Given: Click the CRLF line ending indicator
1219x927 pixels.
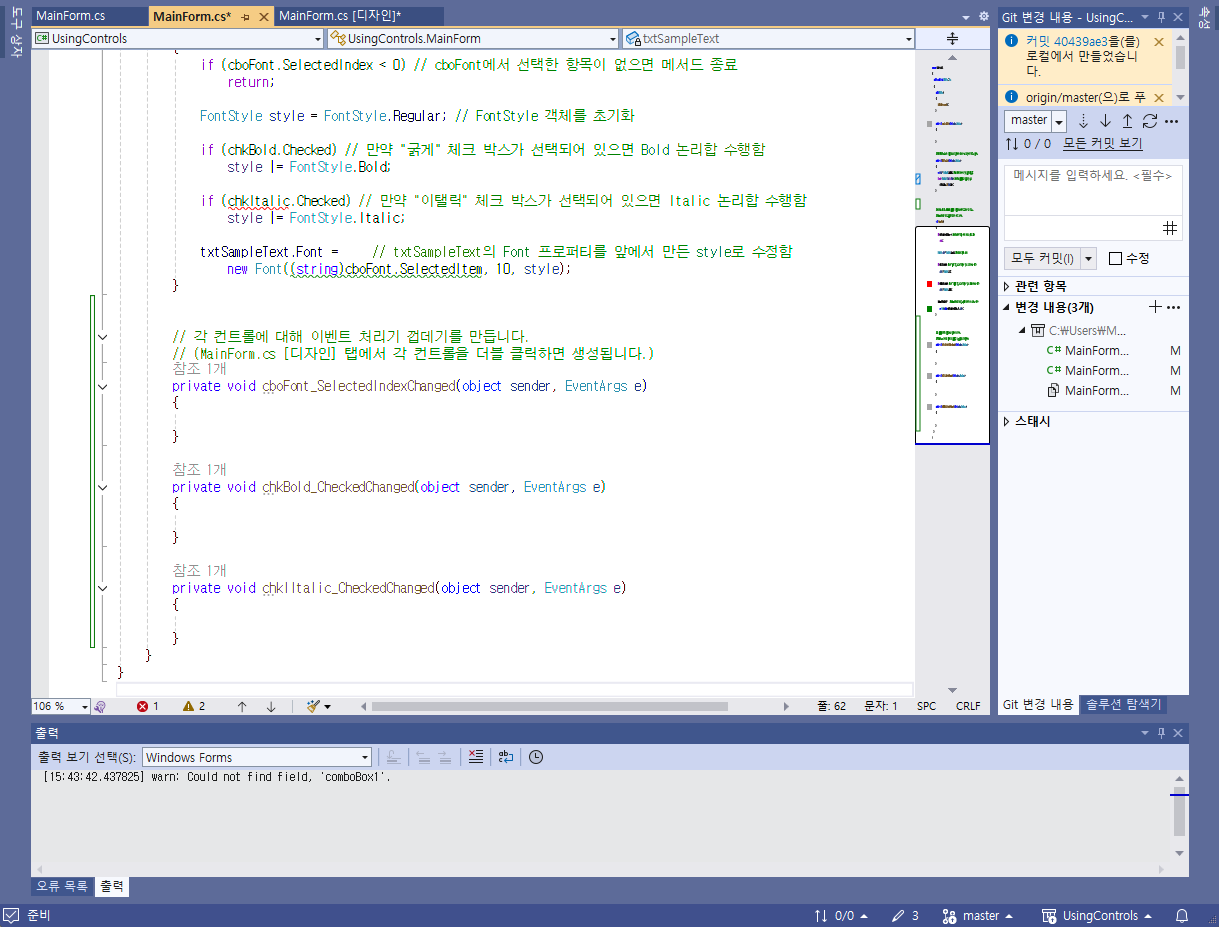Looking at the screenshot, I should 968,706.
